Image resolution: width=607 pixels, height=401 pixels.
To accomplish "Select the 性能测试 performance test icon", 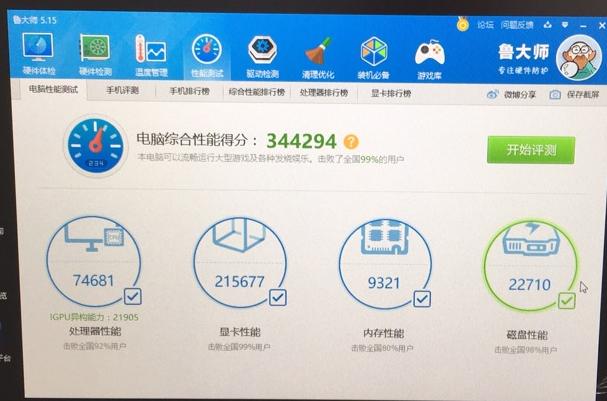I will coord(207,56).
